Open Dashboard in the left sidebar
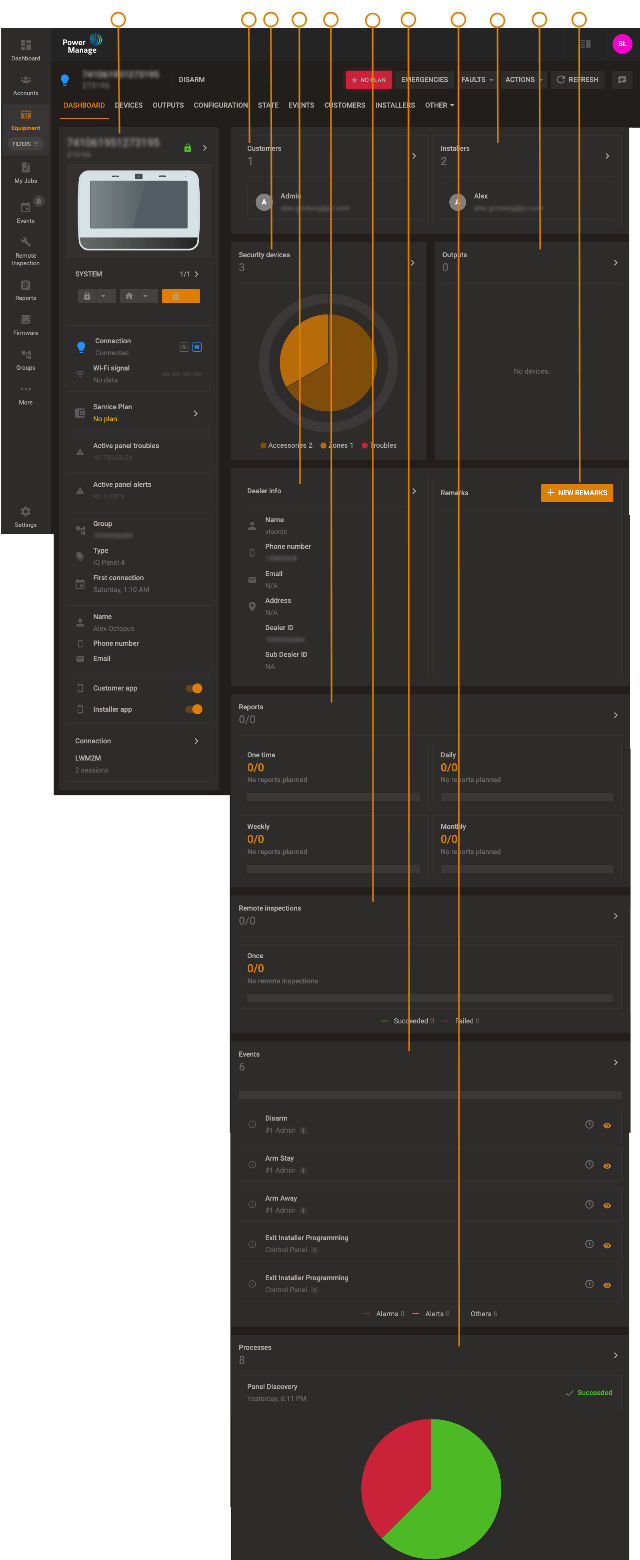The width and height of the screenshot is (640, 1560). click(26, 51)
